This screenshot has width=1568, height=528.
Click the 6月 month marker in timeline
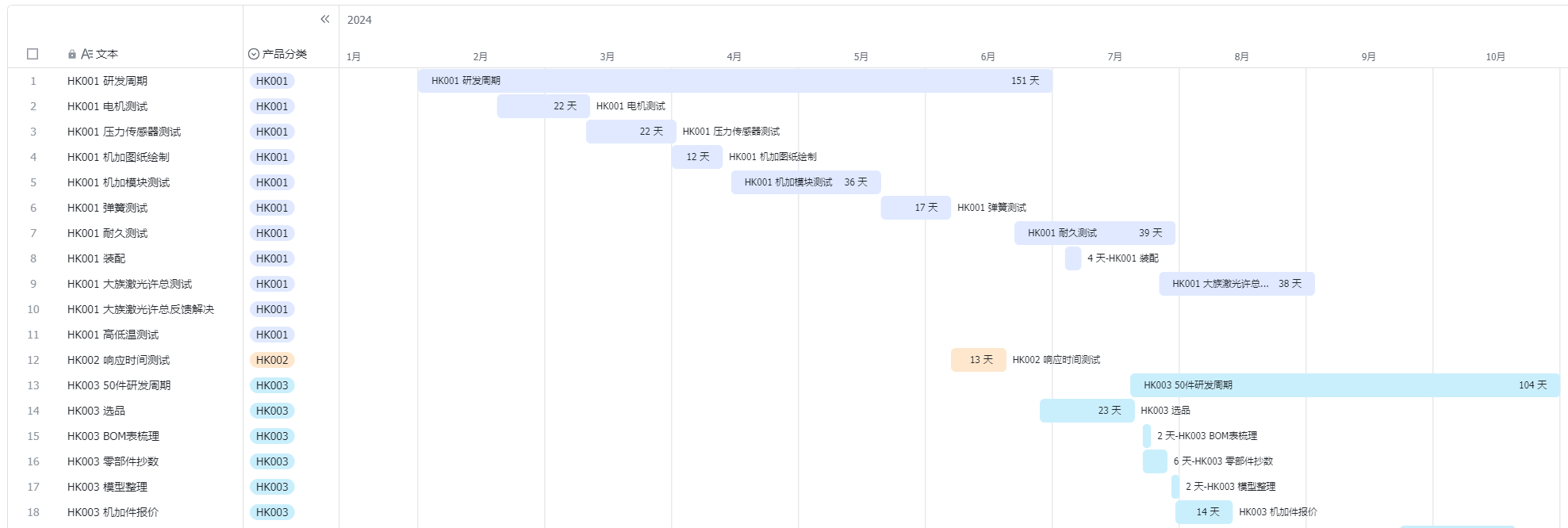coord(987,56)
